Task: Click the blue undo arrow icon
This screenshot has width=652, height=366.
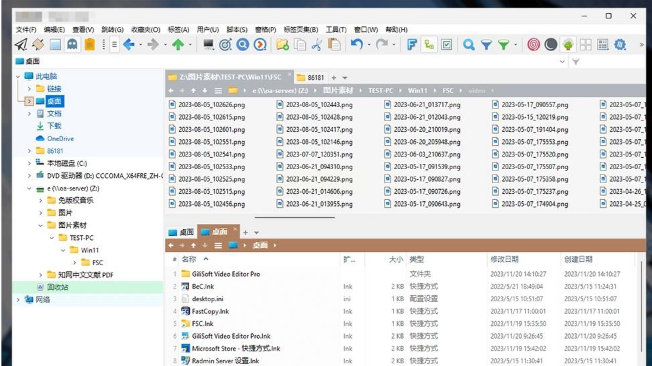Action: 356,44
